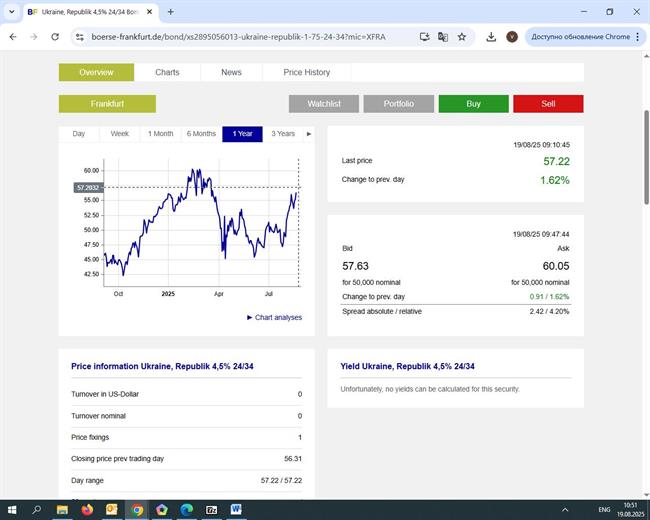Open the translate page icon
This screenshot has height=520, width=650.
(x=443, y=37)
